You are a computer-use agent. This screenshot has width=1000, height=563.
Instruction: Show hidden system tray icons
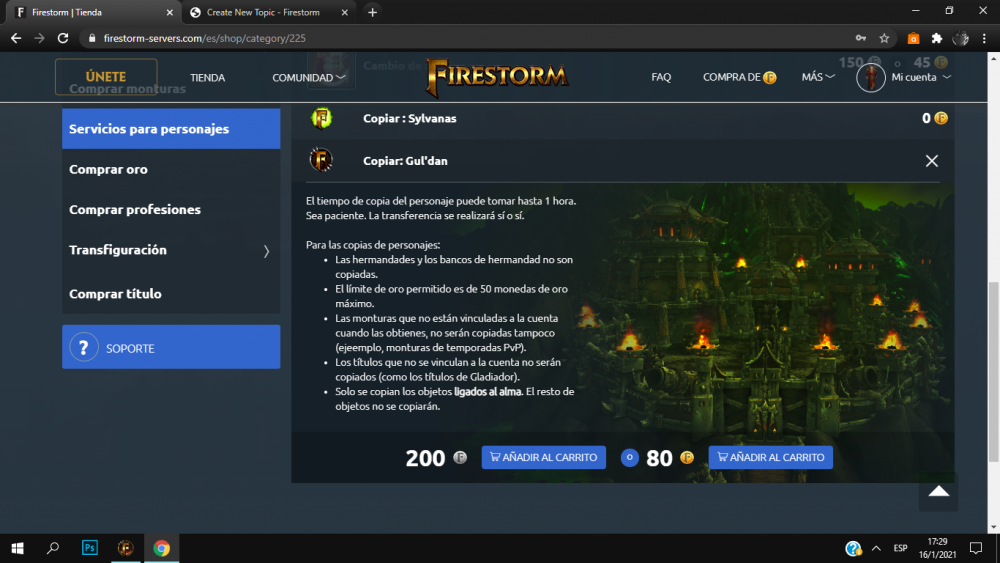click(876, 548)
